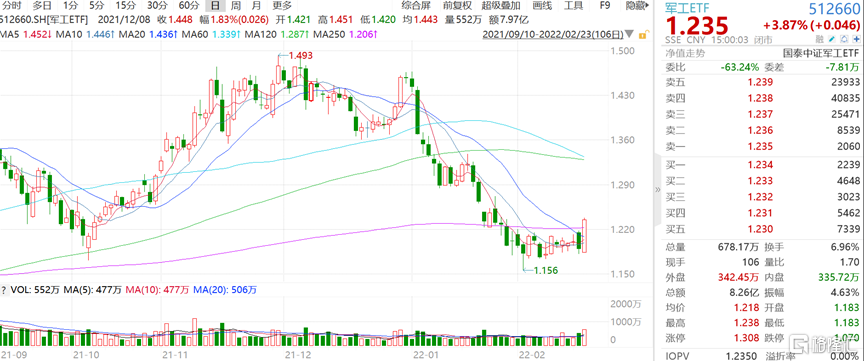Select the 卖二 price 1.236 row
The image size is (864, 361).
click(762, 131)
